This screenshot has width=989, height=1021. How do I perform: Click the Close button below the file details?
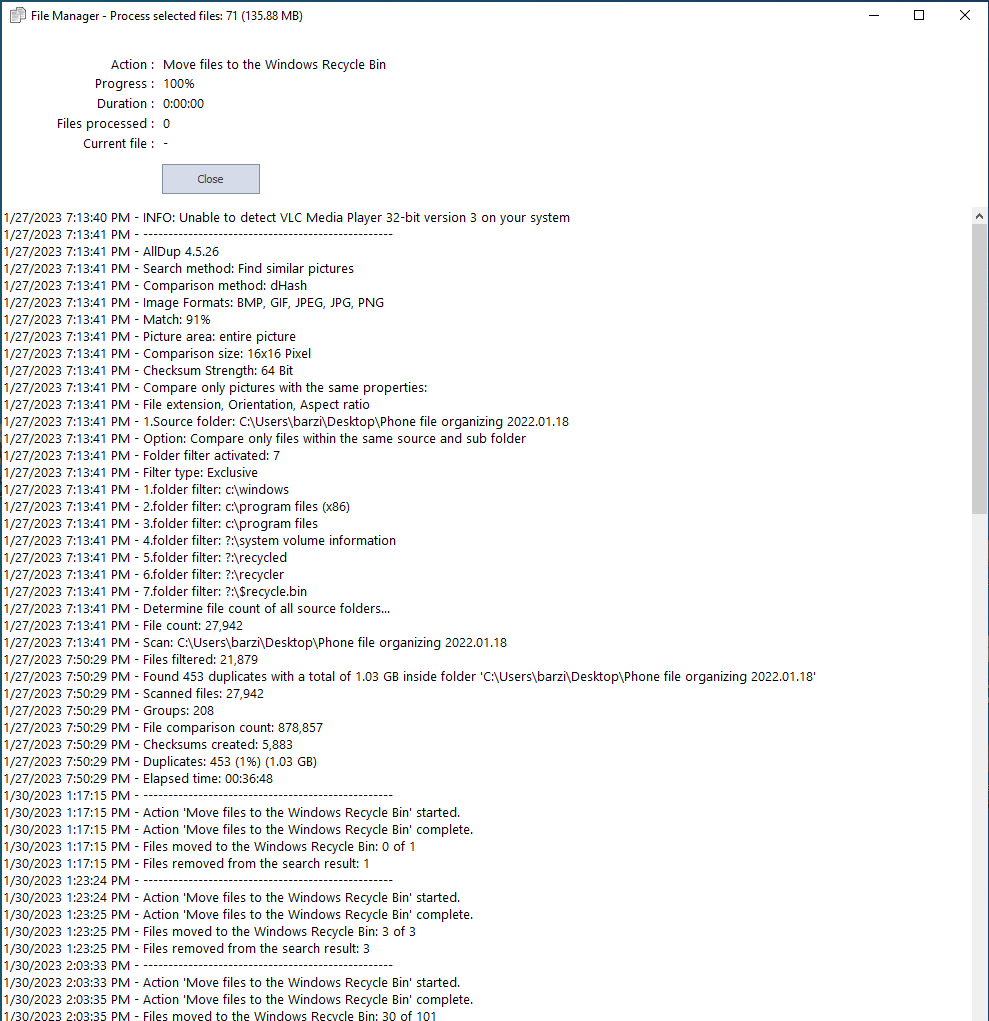pyautogui.click(x=210, y=179)
